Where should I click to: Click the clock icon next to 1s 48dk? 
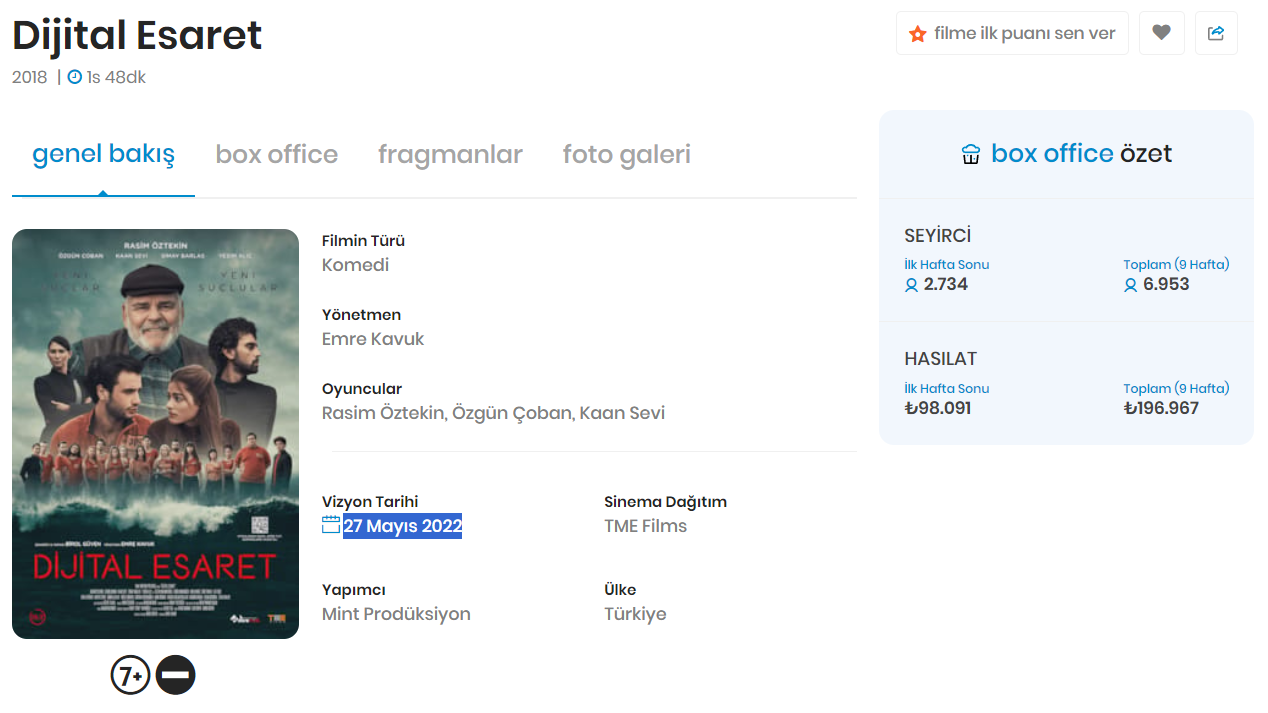[75, 77]
